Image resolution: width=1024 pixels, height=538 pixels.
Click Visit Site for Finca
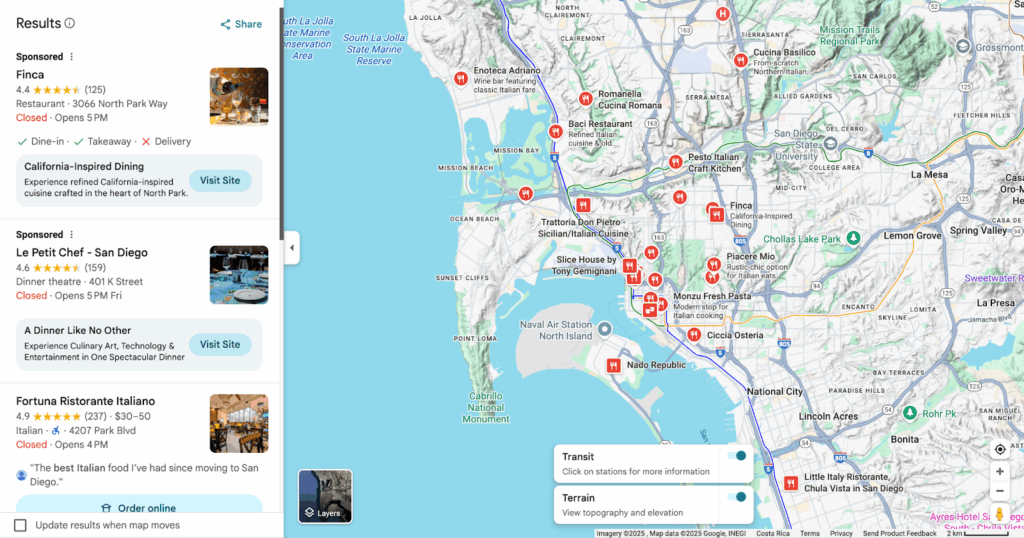point(220,181)
